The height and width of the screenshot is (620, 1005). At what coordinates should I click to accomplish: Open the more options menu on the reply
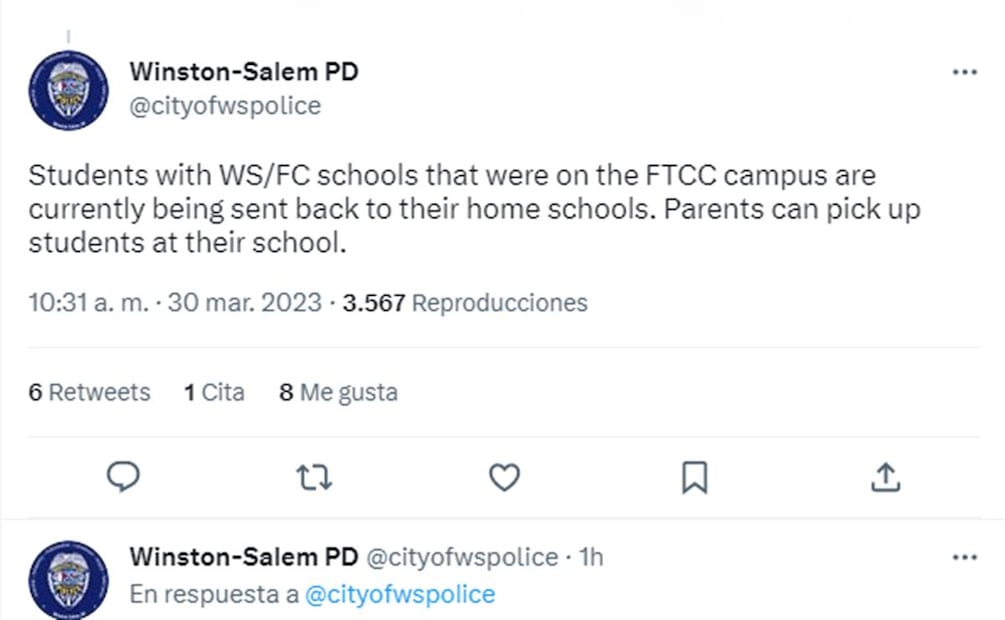click(x=965, y=557)
